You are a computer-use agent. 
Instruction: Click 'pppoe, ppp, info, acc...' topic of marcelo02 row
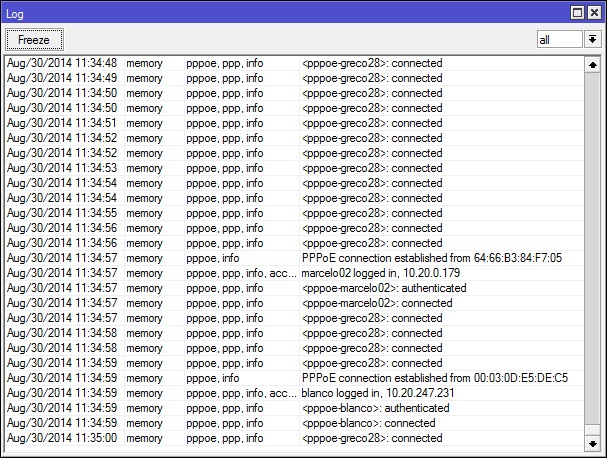(x=241, y=273)
